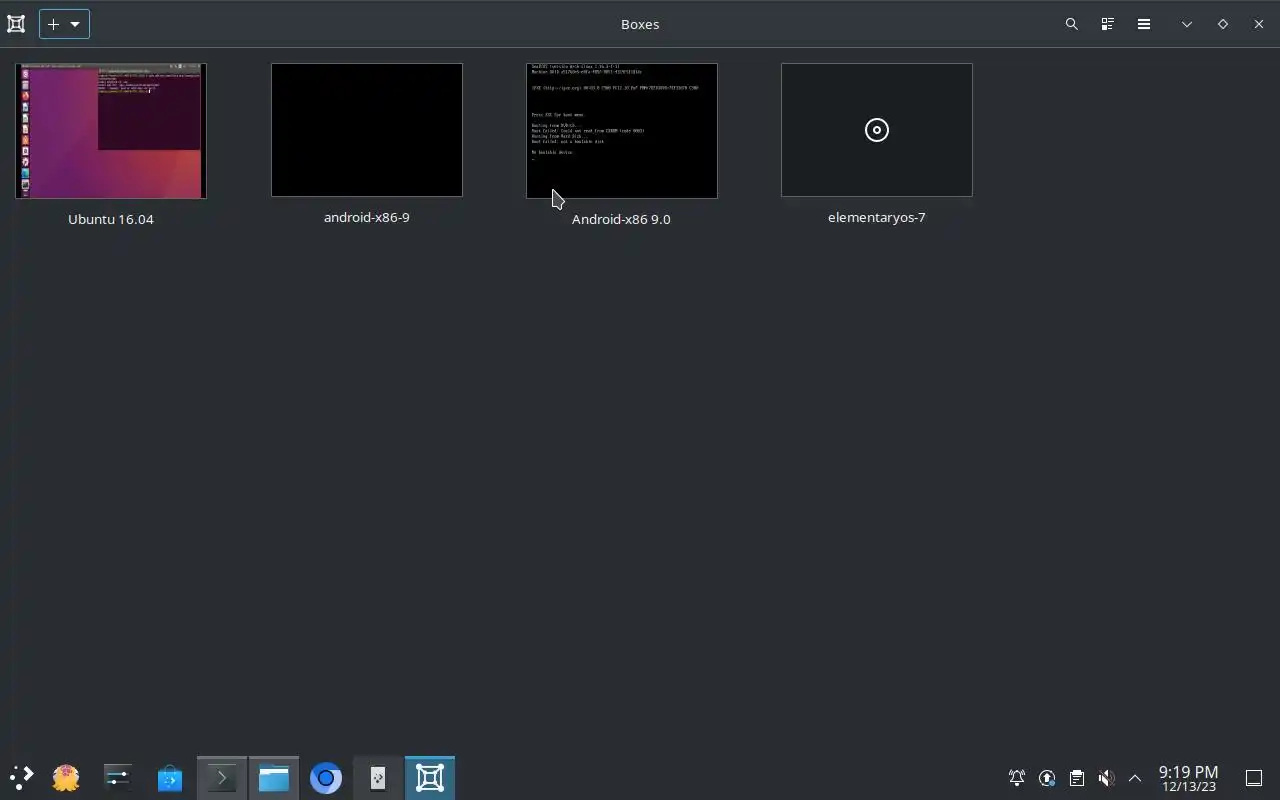Open System Settings from taskbar
Screen dimensions: 1280x800
point(118,778)
